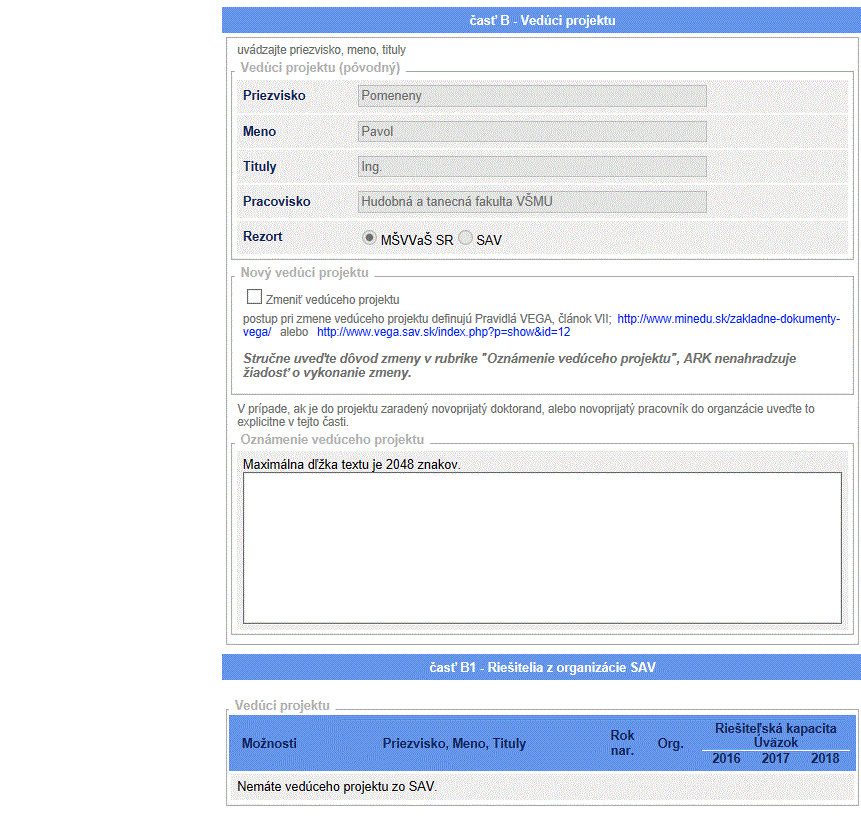Screen dimensions: 861x819
Task: Click the Meno field containing Pavol
Action: click(x=532, y=132)
